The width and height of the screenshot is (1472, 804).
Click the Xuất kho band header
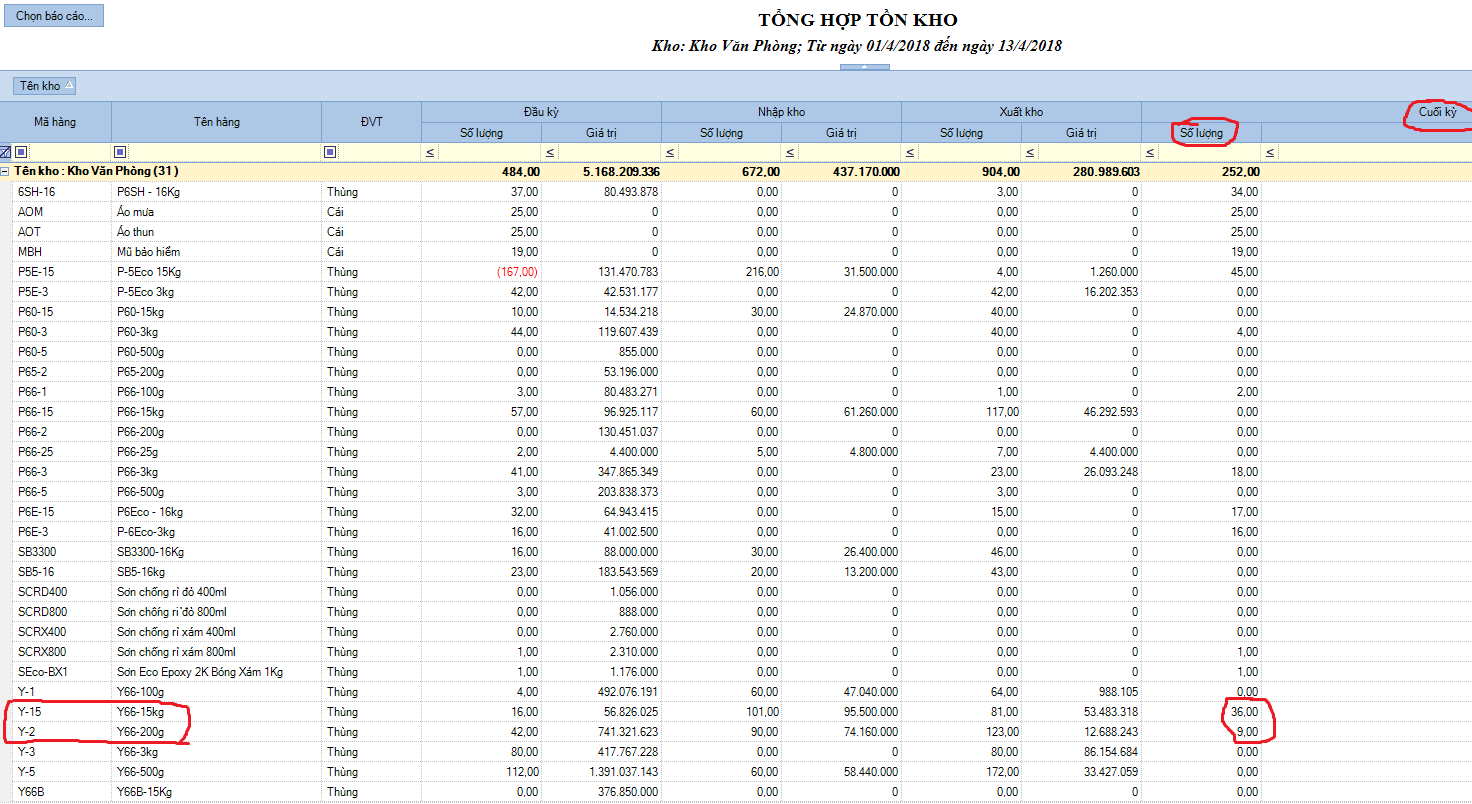[1022, 112]
